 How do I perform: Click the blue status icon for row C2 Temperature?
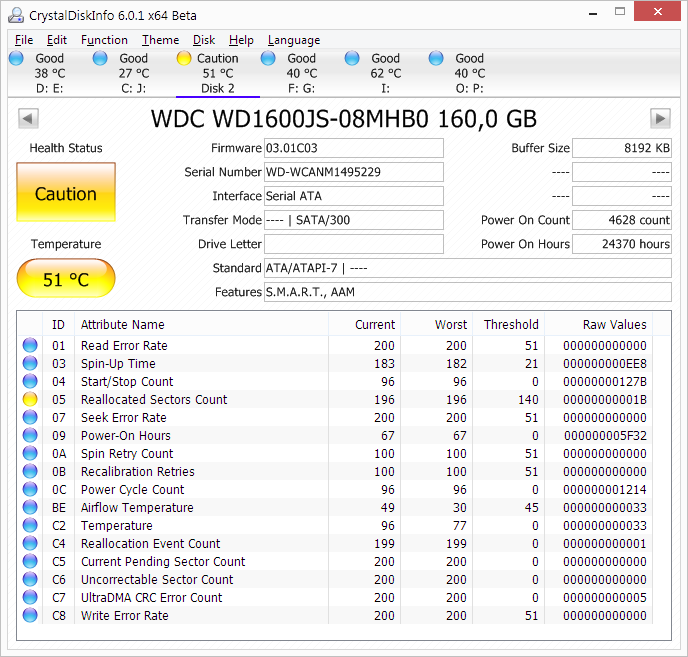(x=30, y=525)
